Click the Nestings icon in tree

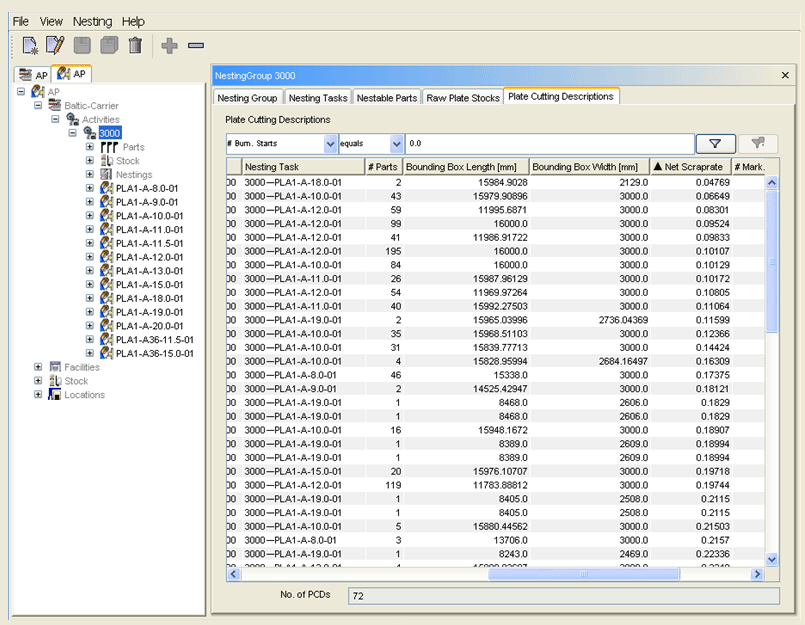106,175
